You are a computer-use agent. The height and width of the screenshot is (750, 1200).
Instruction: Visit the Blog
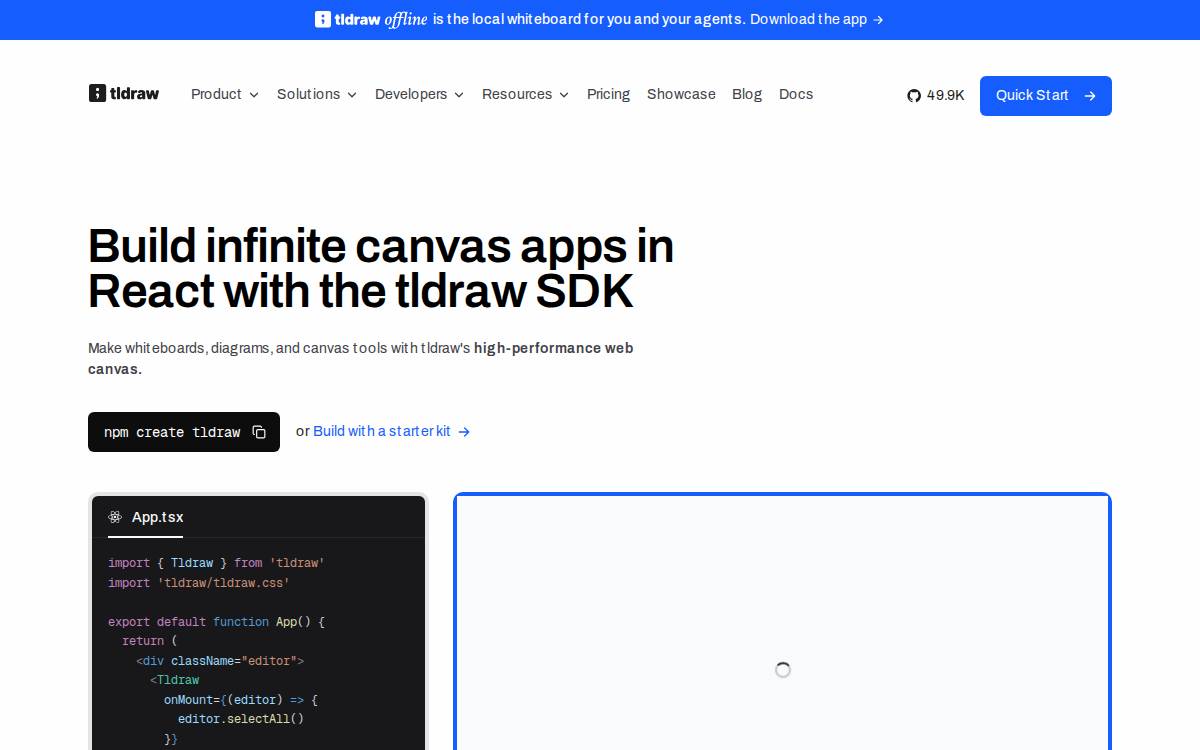(x=747, y=94)
